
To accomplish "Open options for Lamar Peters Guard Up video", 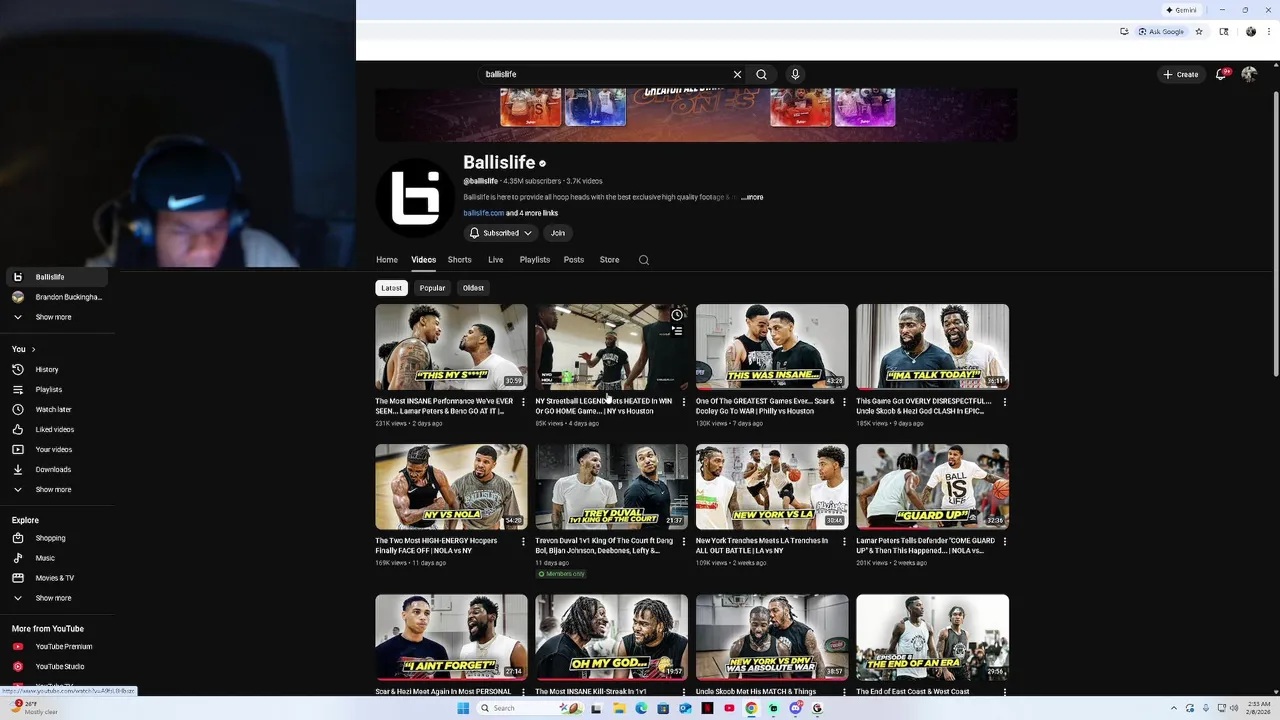I will pyautogui.click(x=1004, y=542).
